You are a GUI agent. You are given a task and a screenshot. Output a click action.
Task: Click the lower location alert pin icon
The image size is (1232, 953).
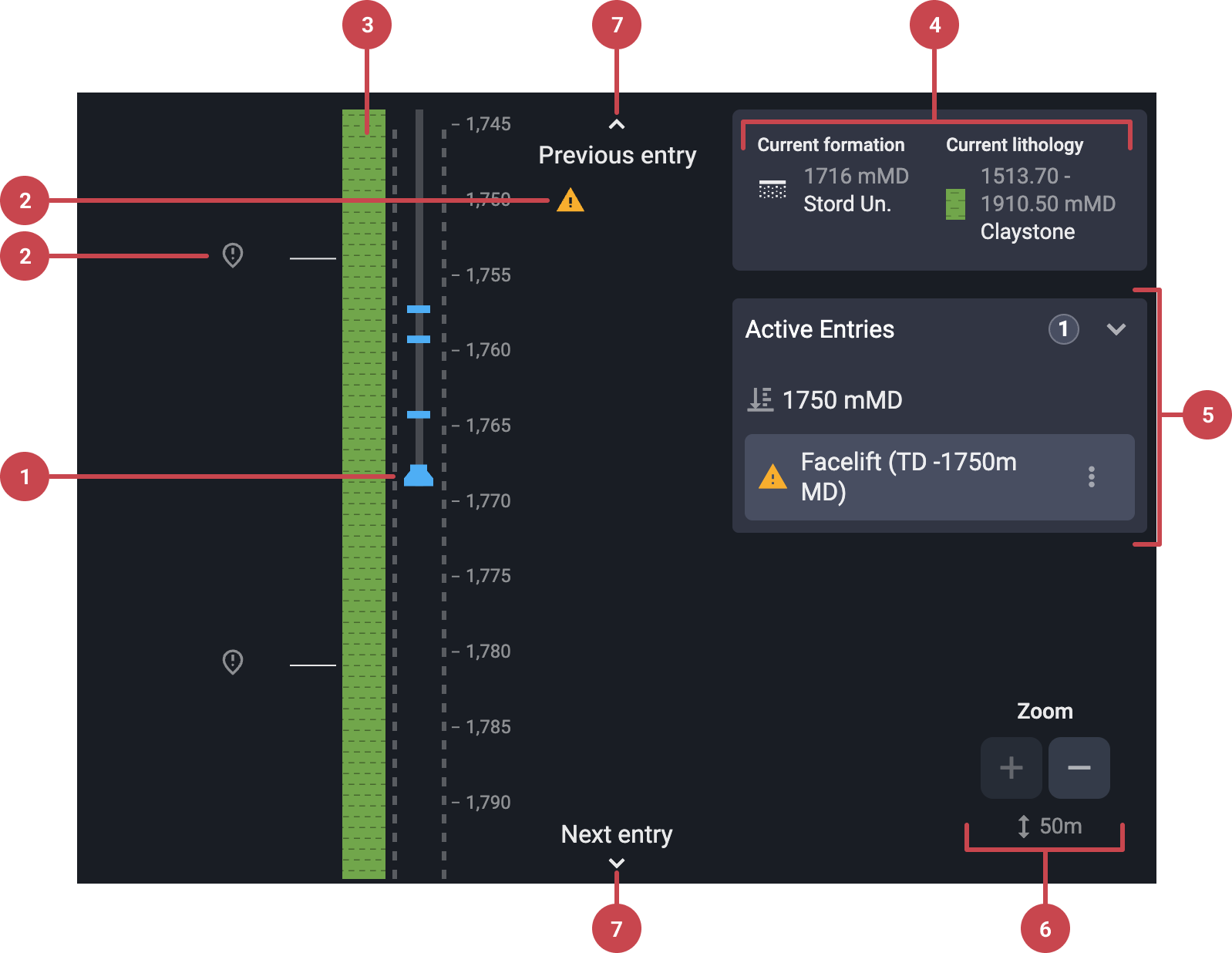click(233, 662)
